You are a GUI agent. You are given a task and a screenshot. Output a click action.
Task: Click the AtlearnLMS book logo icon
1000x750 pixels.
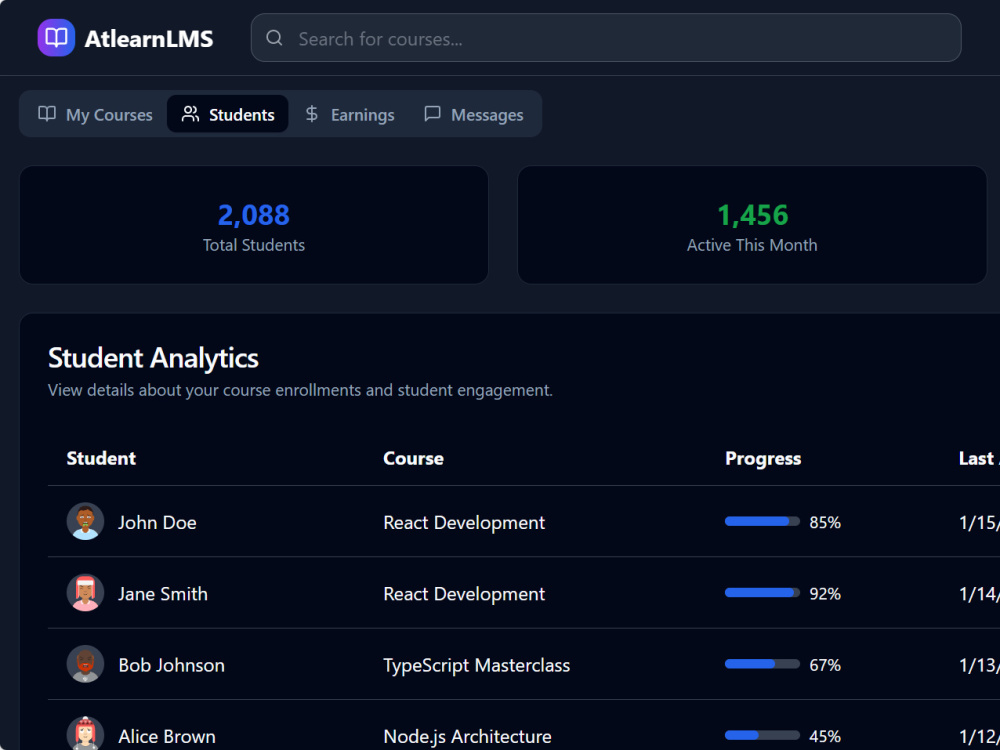click(56, 38)
